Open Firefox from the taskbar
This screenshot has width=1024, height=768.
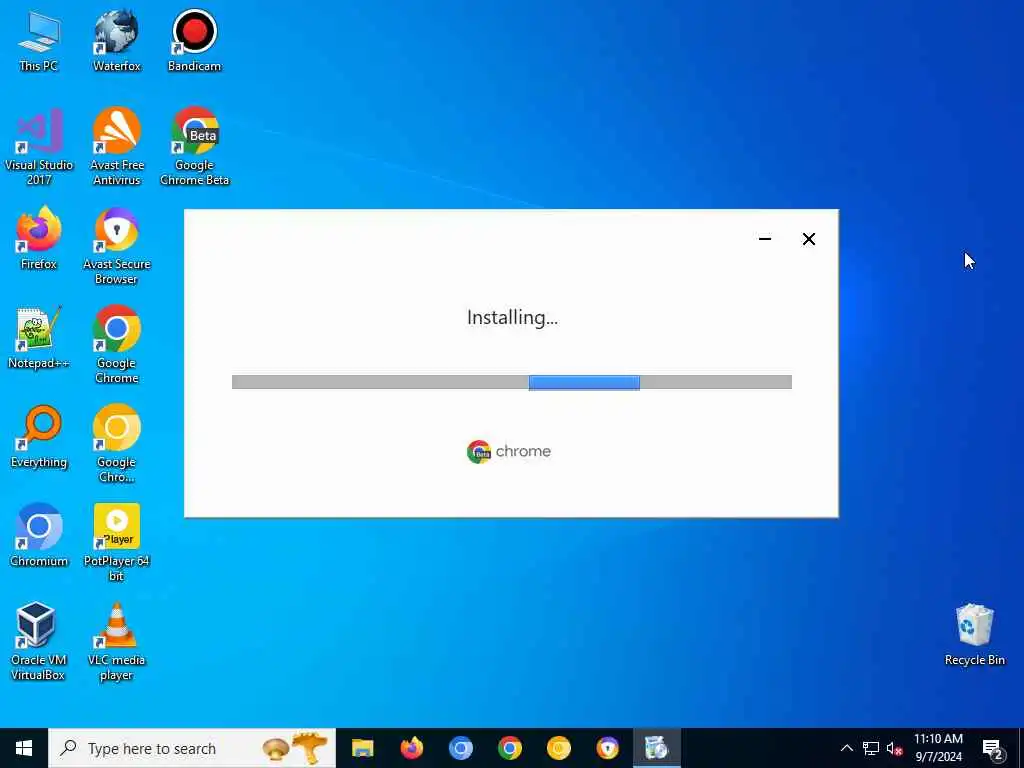pos(411,748)
